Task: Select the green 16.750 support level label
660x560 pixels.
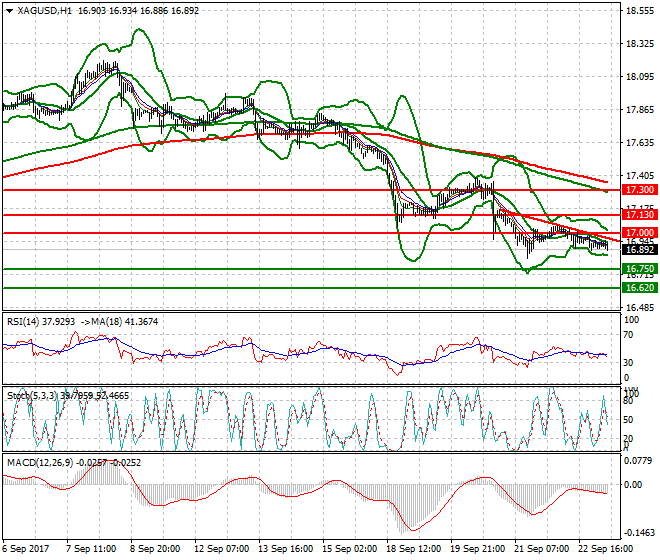Action: coord(638,269)
